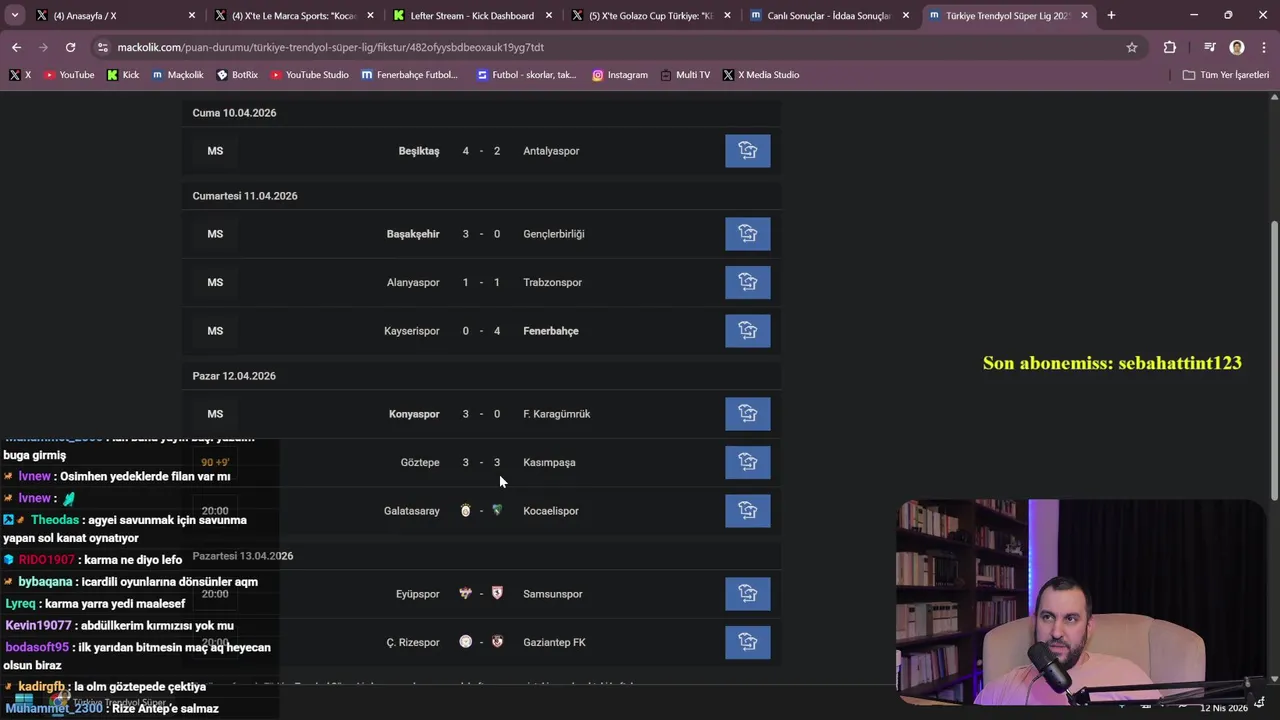Click the Kayserispor 0 - 4 score
This screenshot has height=720, width=1280.
[x=481, y=331]
